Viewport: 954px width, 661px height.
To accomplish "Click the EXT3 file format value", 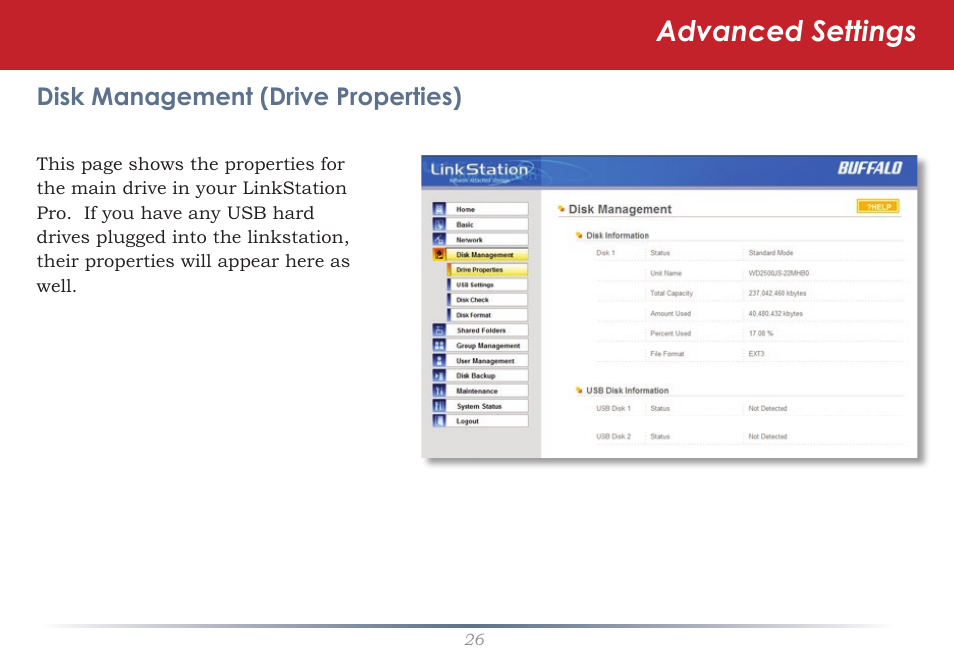I will [756, 354].
